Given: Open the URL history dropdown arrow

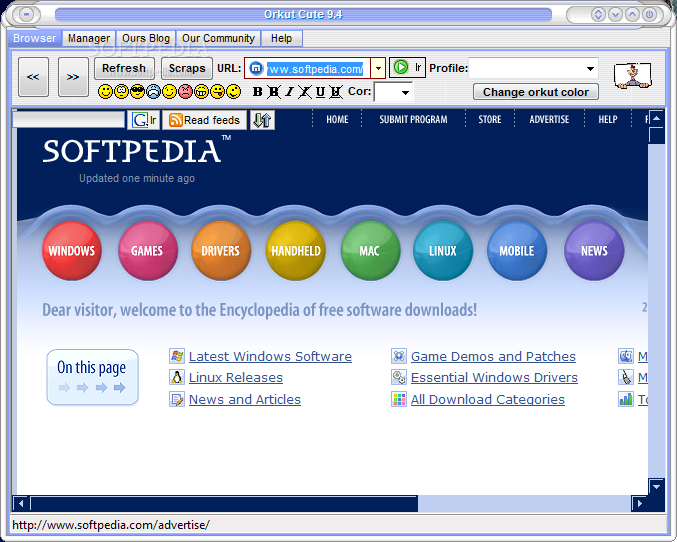Looking at the screenshot, I should [x=378, y=68].
